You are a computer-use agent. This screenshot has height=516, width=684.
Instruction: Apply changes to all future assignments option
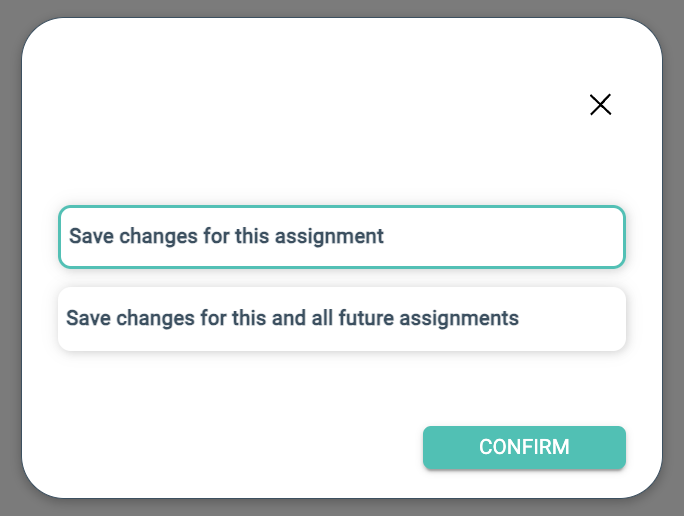pyautogui.click(x=341, y=319)
